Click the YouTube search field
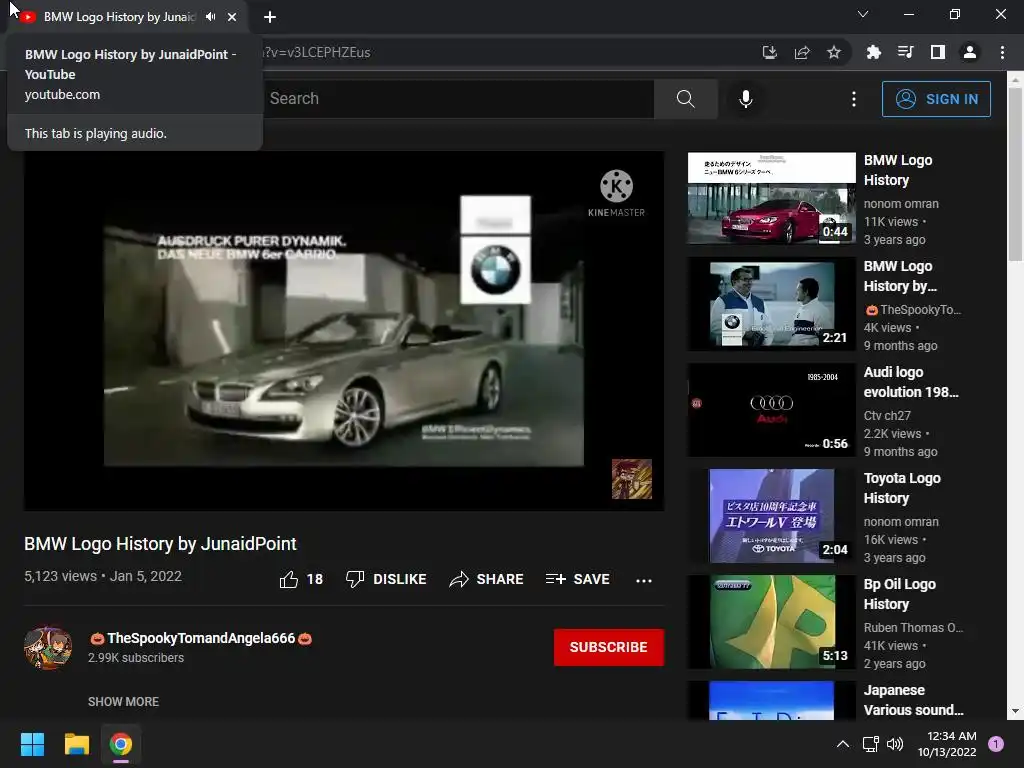The width and height of the screenshot is (1024, 768). [457, 99]
